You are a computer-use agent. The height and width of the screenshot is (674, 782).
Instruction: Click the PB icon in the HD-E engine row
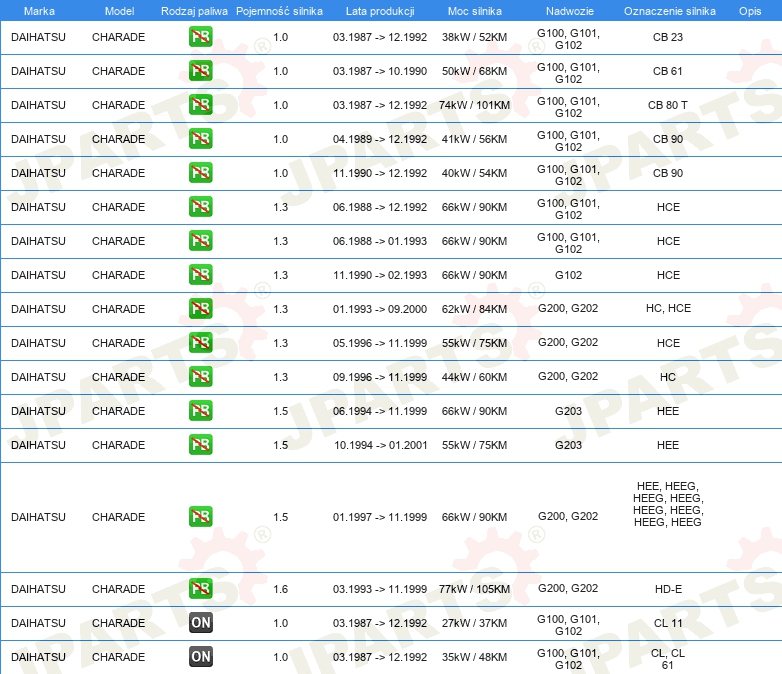[200, 589]
